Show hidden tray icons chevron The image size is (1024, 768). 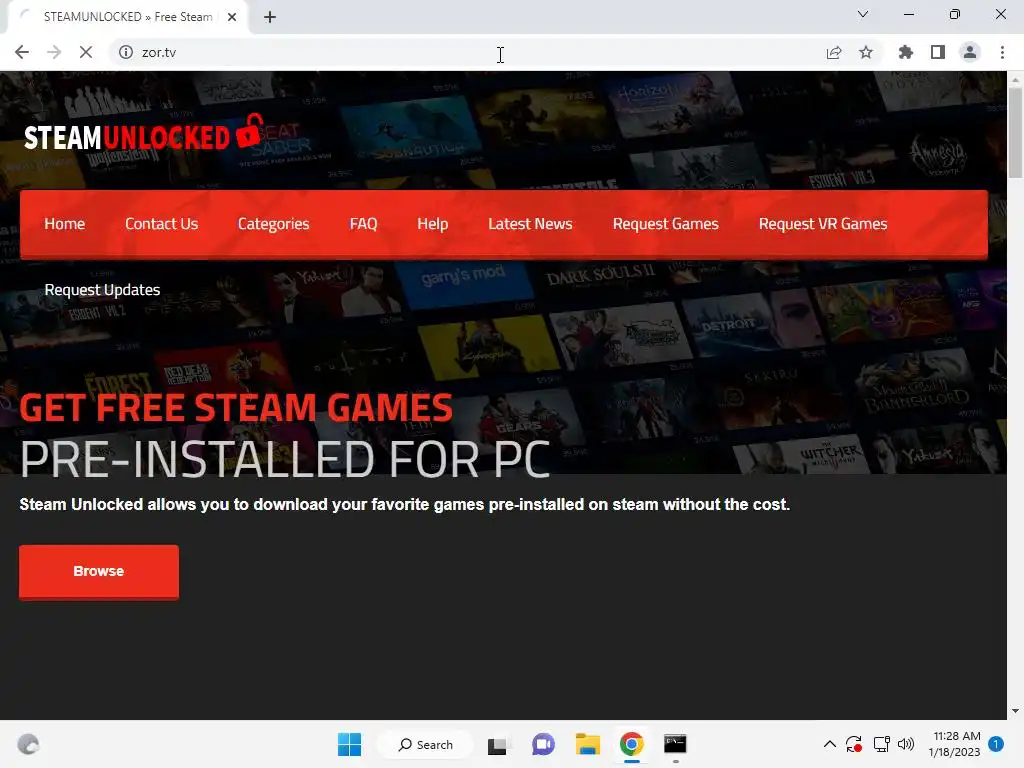(x=829, y=744)
